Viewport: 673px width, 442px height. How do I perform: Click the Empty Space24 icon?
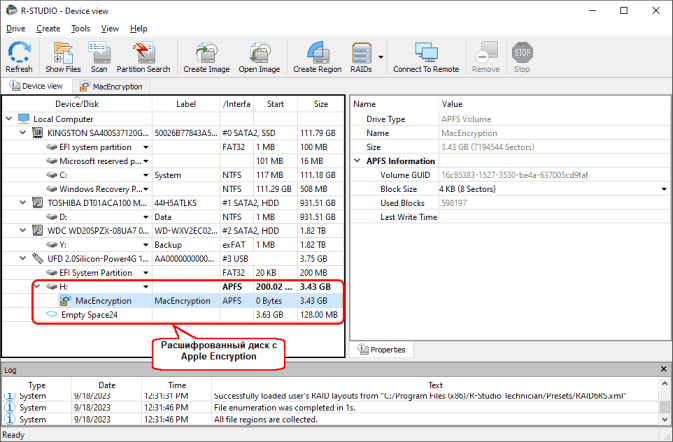click(52, 315)
